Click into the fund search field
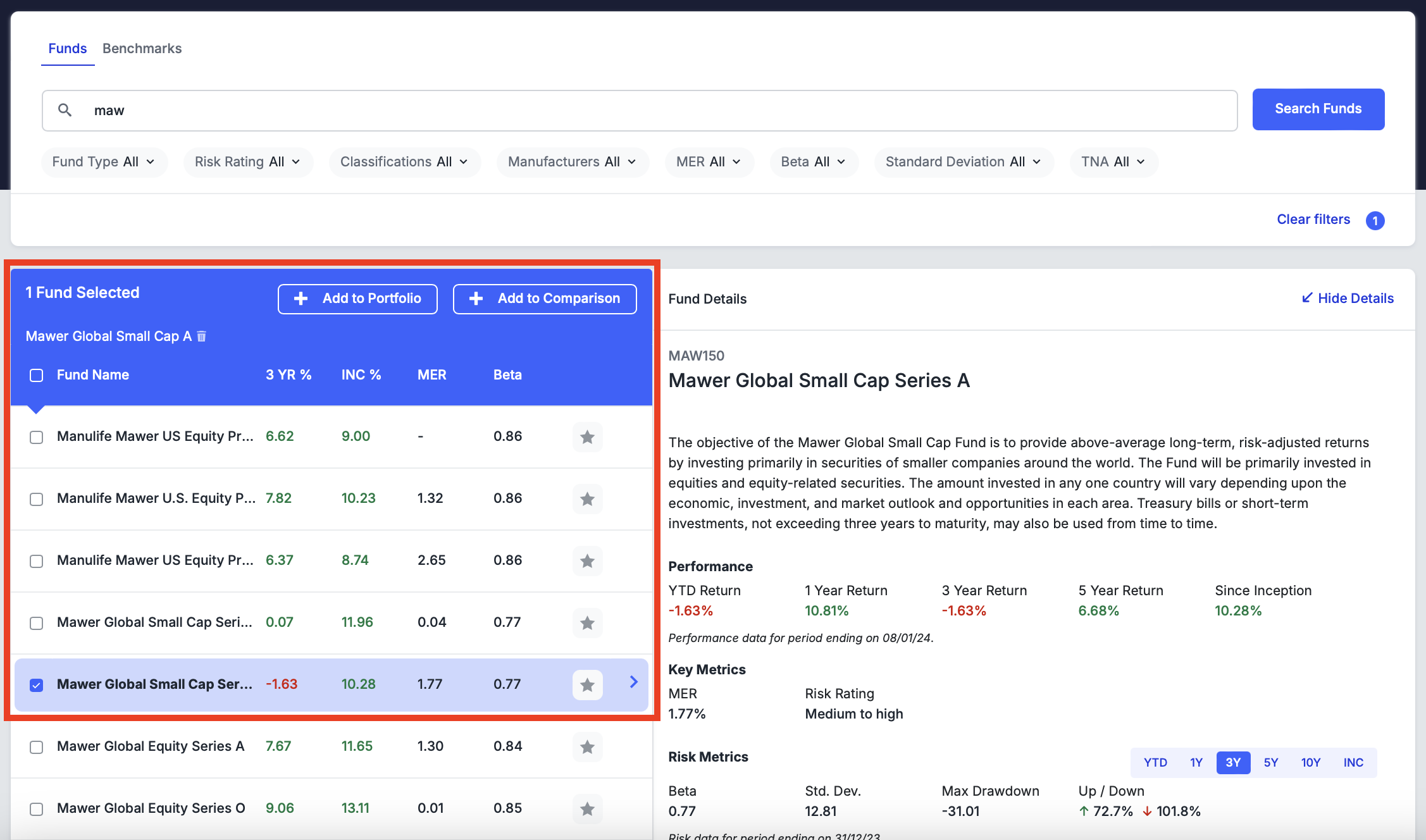The image size is (1426, 840). point(640,111)
